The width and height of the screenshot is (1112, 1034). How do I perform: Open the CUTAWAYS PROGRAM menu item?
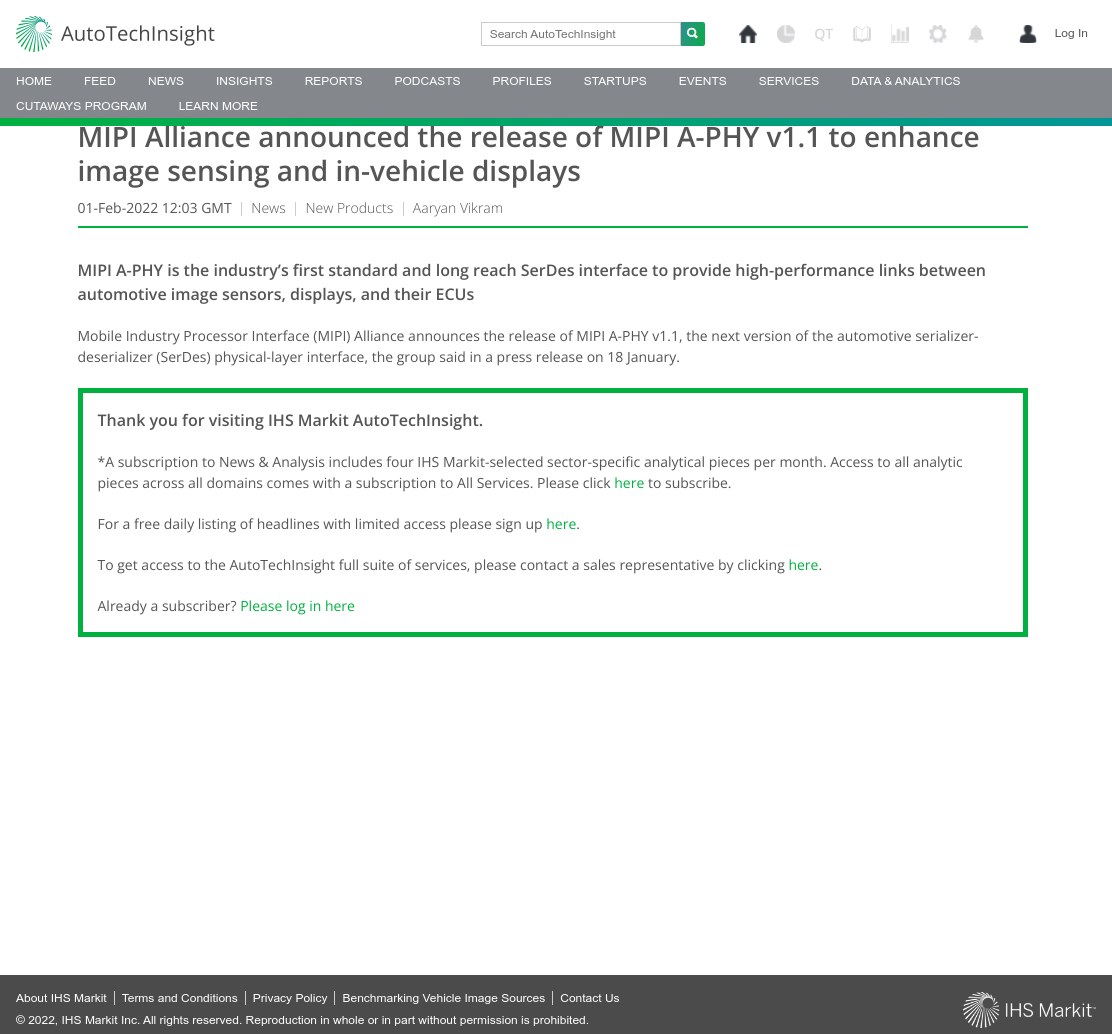(82, 106)
